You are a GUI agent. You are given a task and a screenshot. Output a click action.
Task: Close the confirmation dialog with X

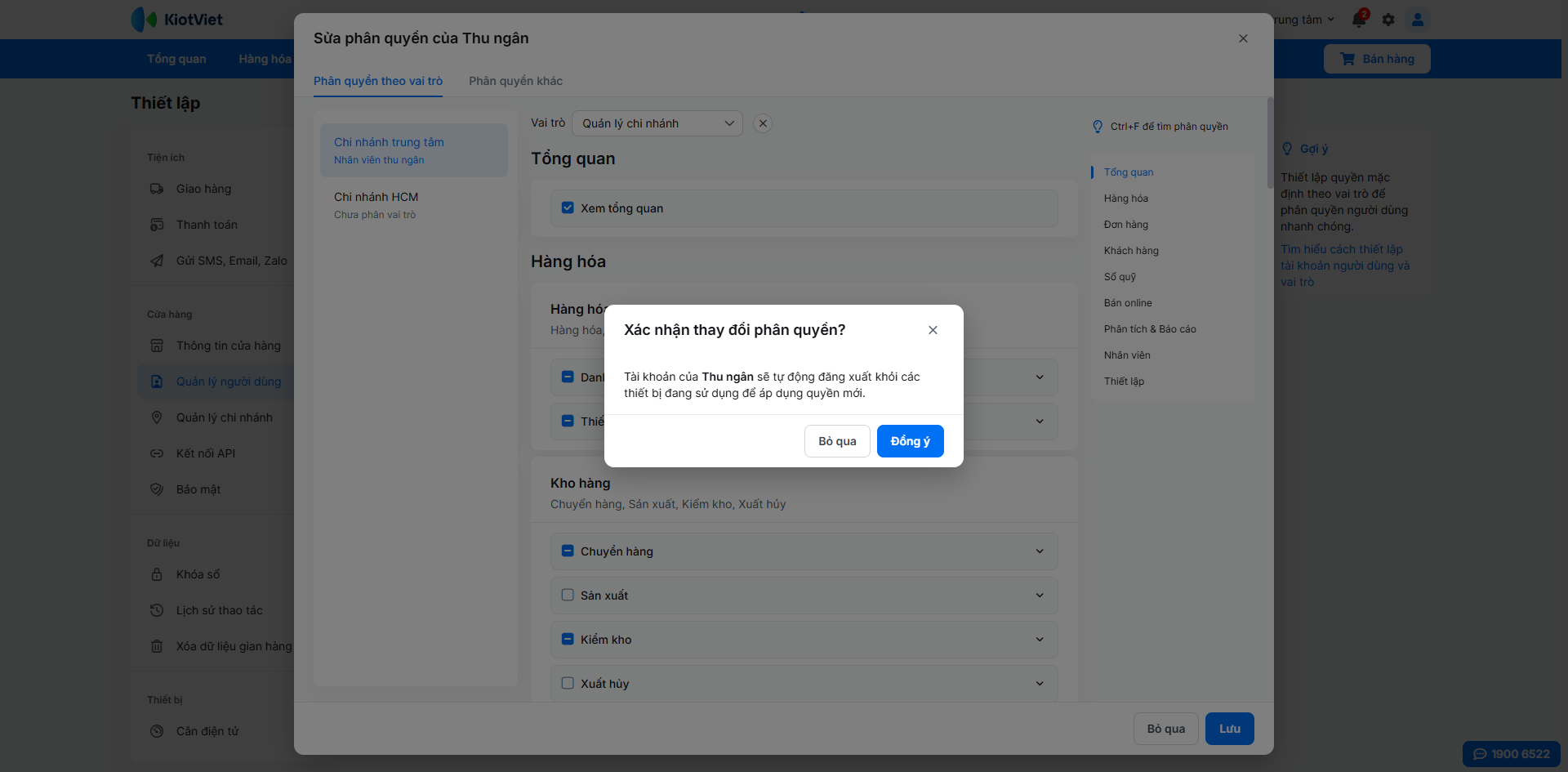[933, 330]
